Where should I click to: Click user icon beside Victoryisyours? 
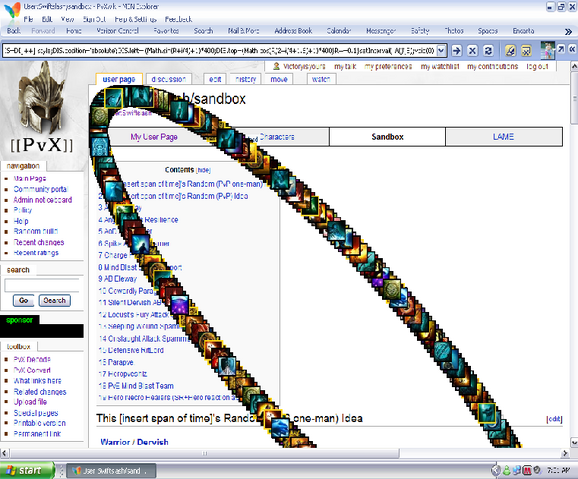[276, 66]
